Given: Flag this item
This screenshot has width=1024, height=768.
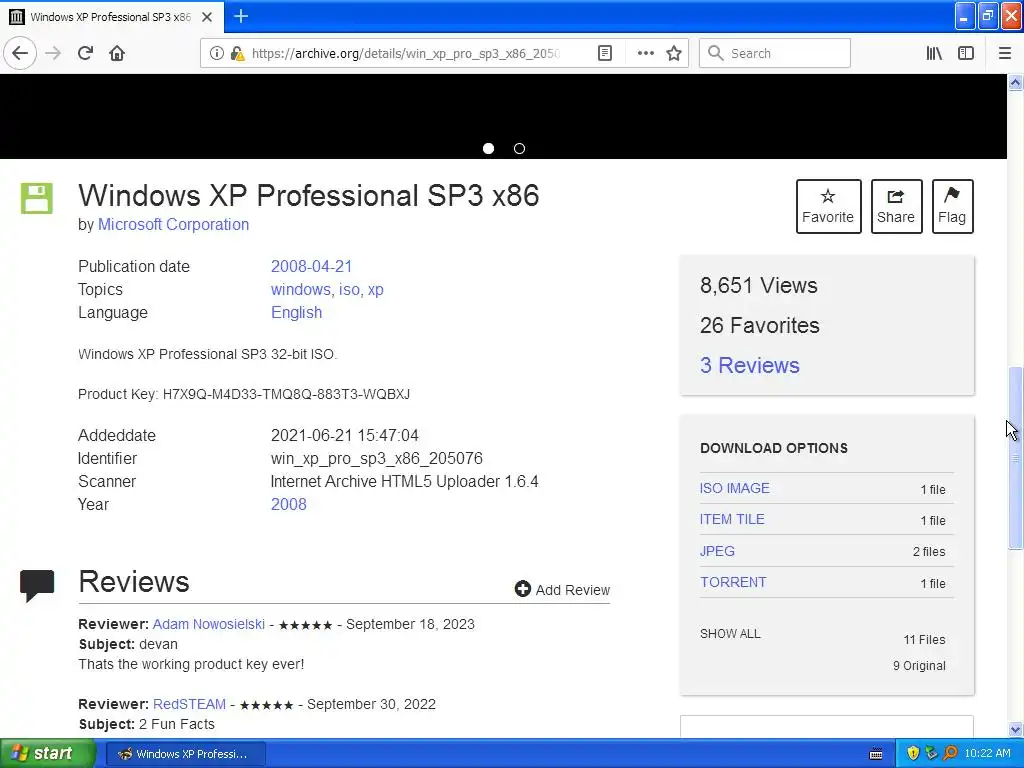Looking at the screenshot, I should 952,206.
